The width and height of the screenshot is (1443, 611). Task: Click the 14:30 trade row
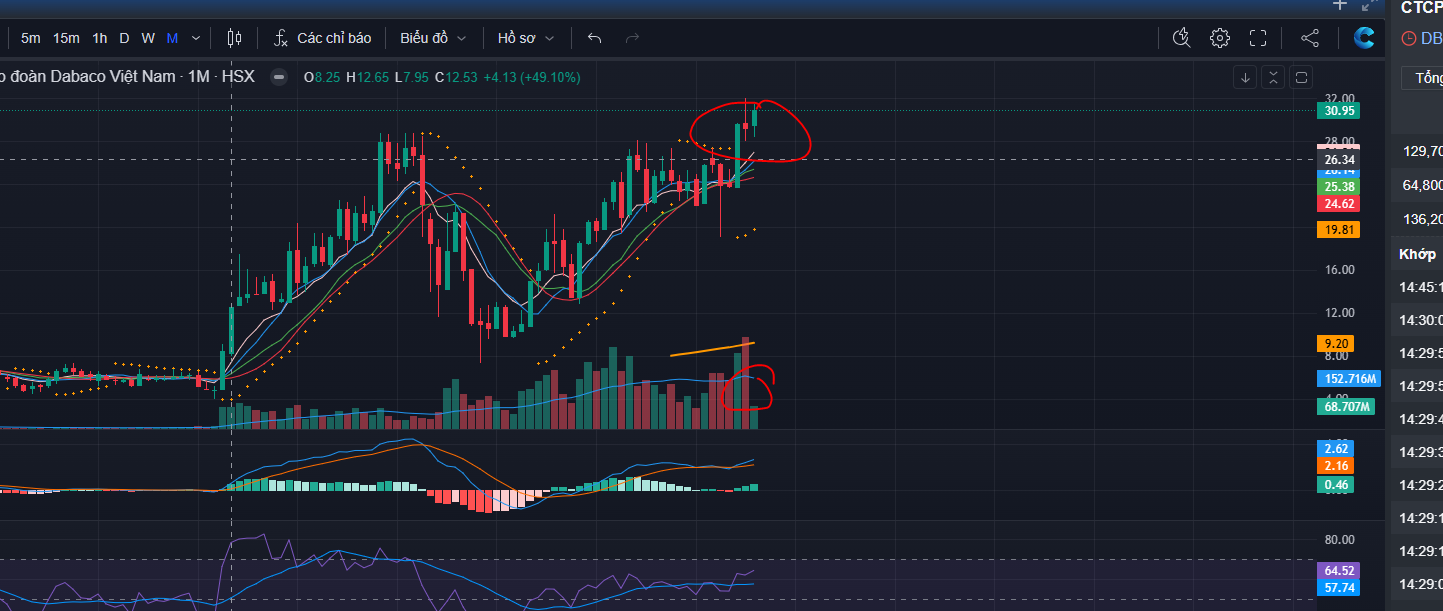(1420, 321)
